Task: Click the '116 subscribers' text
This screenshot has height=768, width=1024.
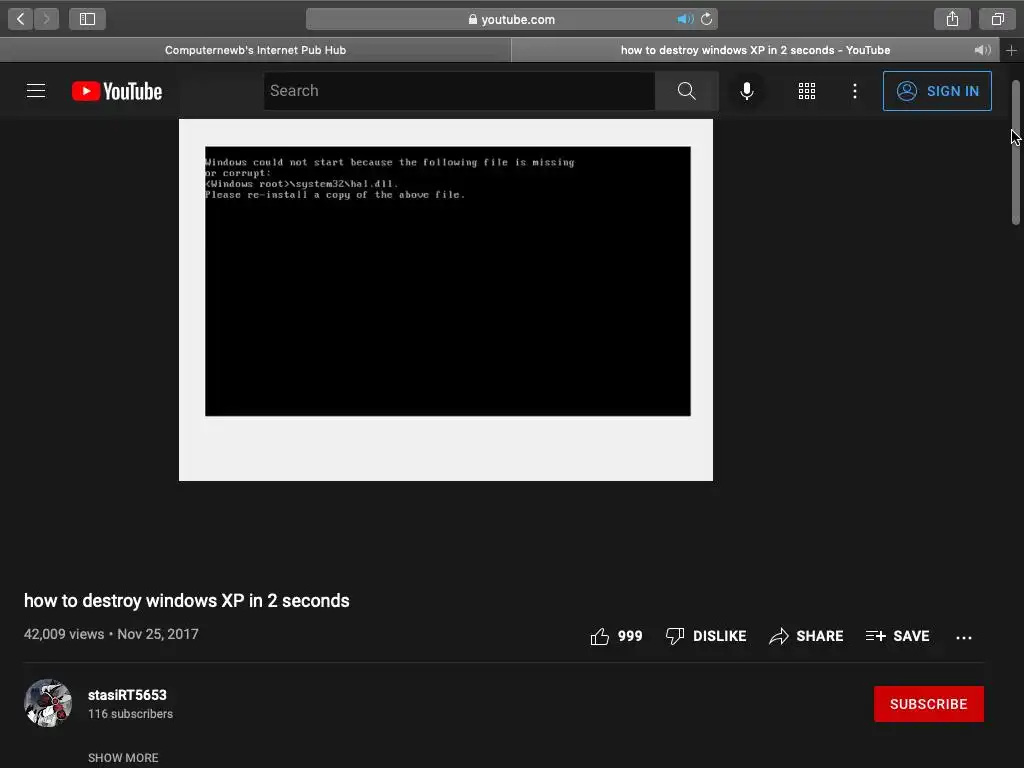Action: pos(131,714)
